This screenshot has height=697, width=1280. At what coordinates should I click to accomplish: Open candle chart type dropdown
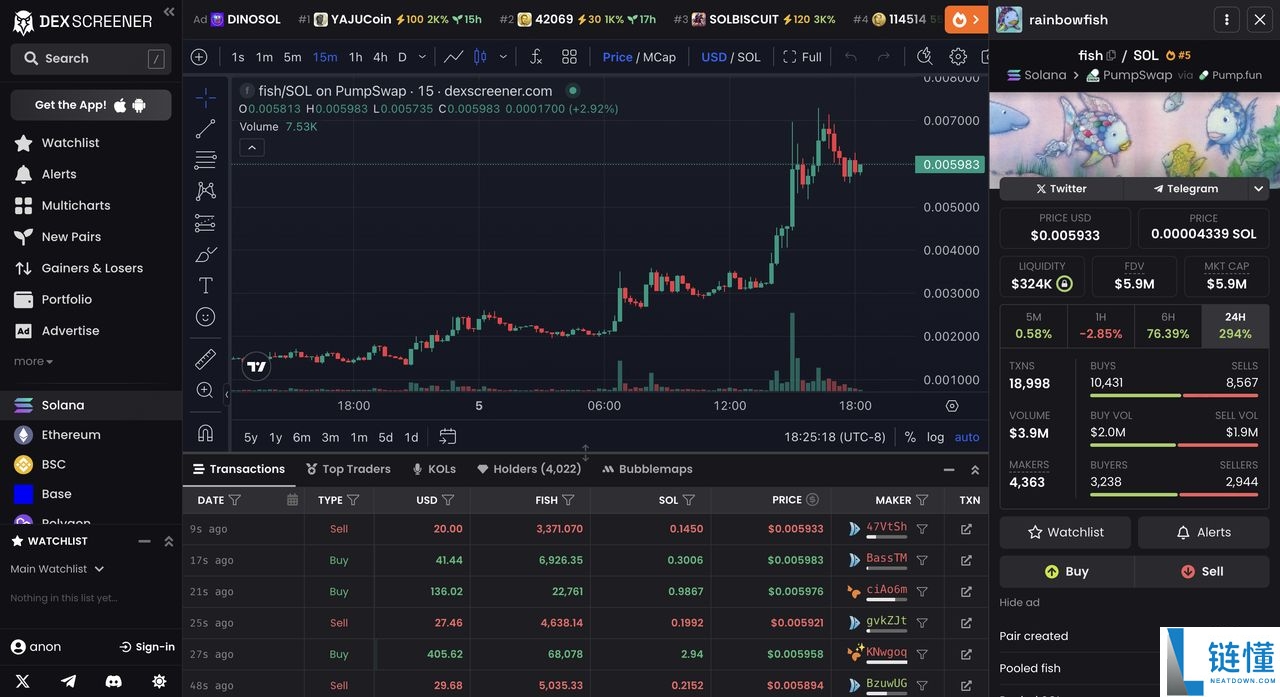pyautogui.click(x=502, y=57)
